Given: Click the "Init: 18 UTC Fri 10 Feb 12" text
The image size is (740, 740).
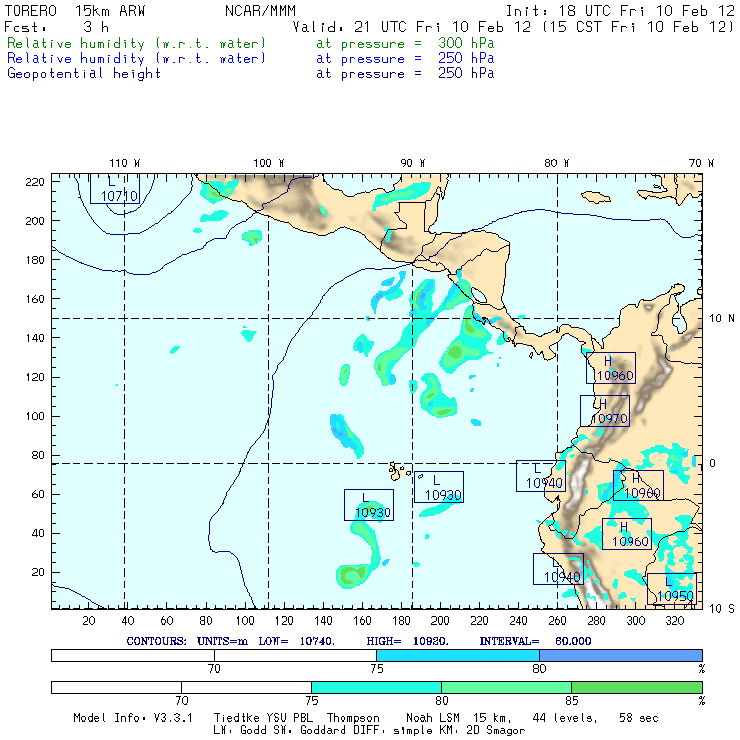Looking at the screenshot, I should (620, 11).
